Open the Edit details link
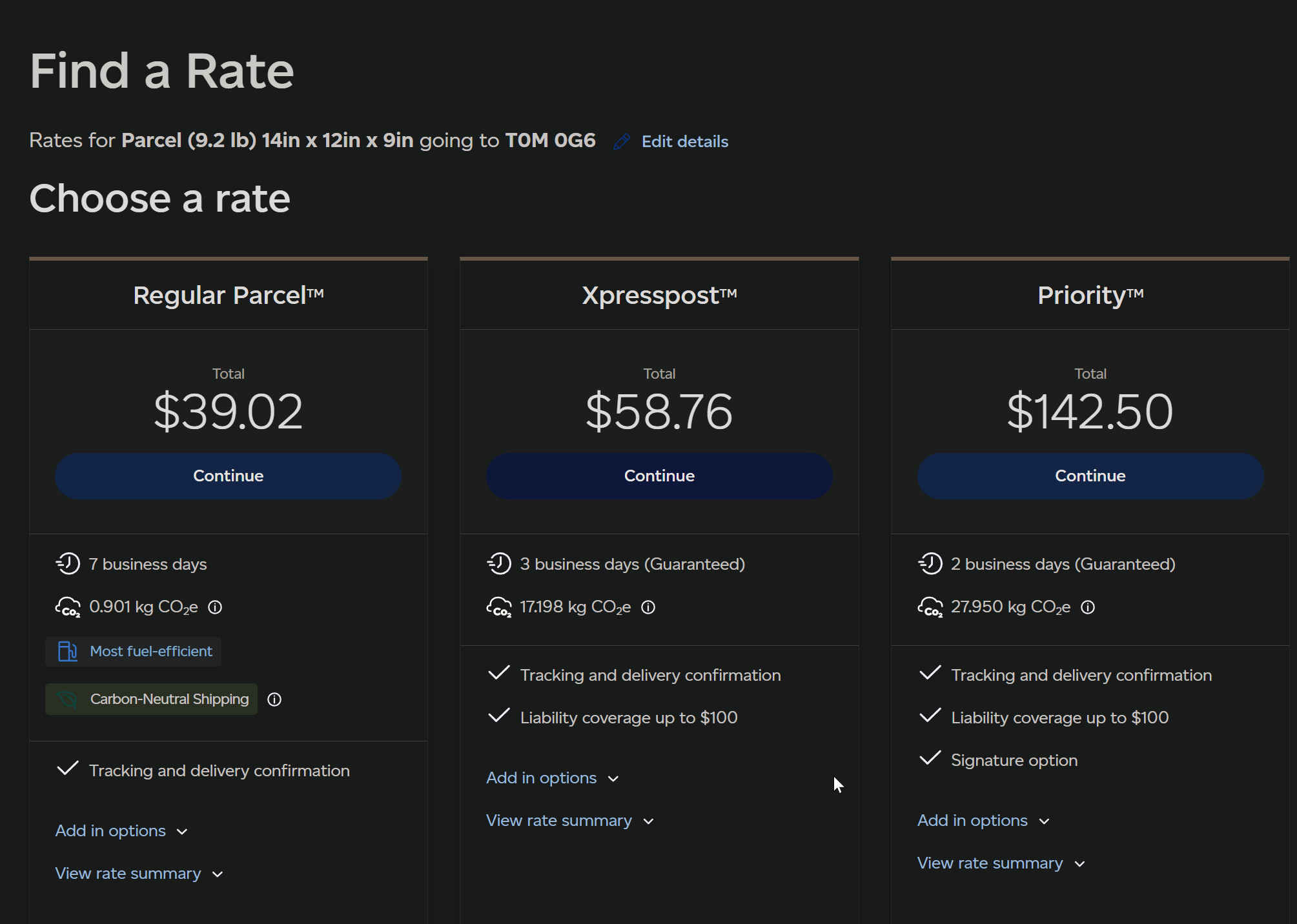The width and height of the screenshot is (1297, 924). [685, 142]
